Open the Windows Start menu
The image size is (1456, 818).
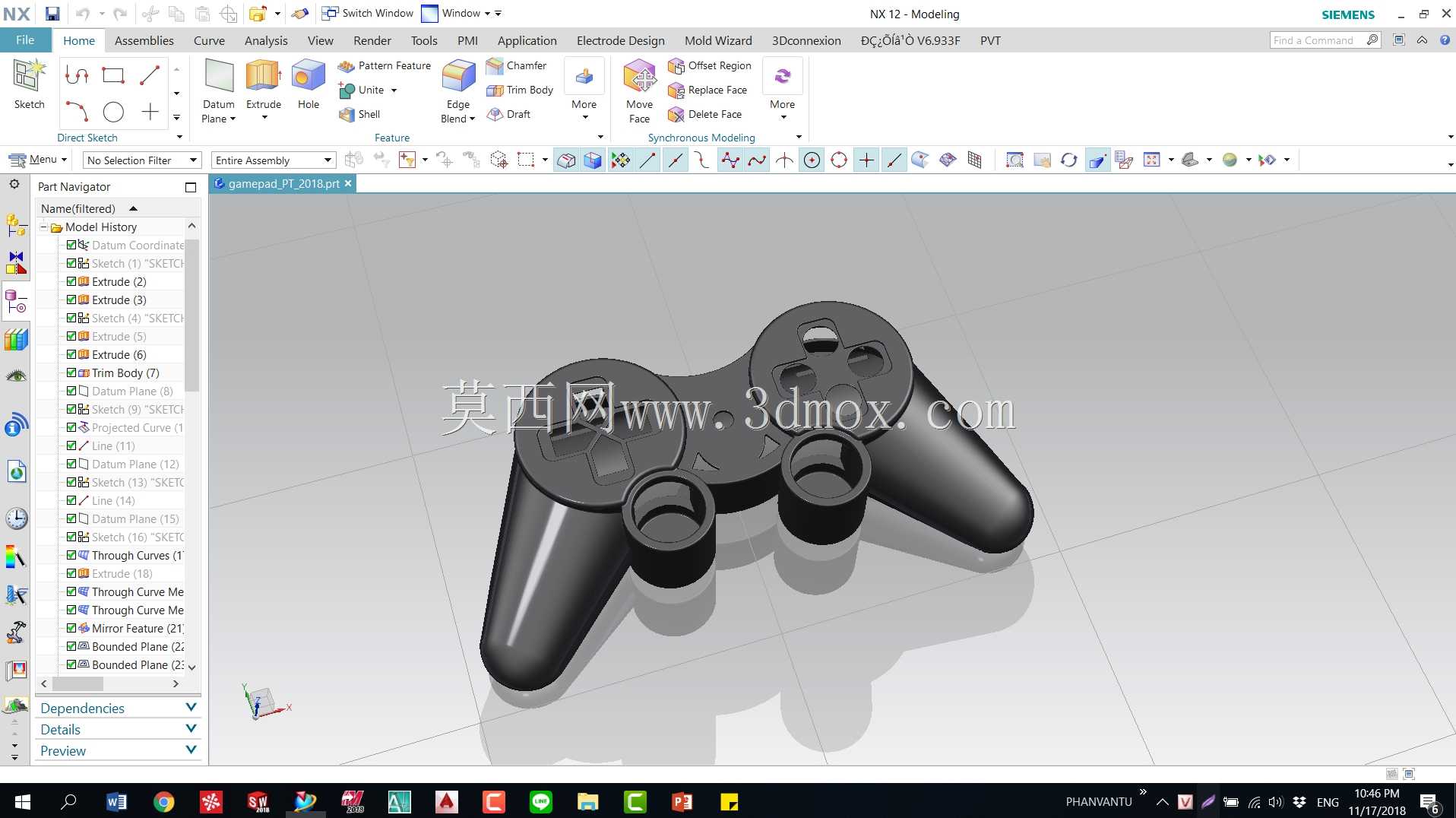coord(23,801)
